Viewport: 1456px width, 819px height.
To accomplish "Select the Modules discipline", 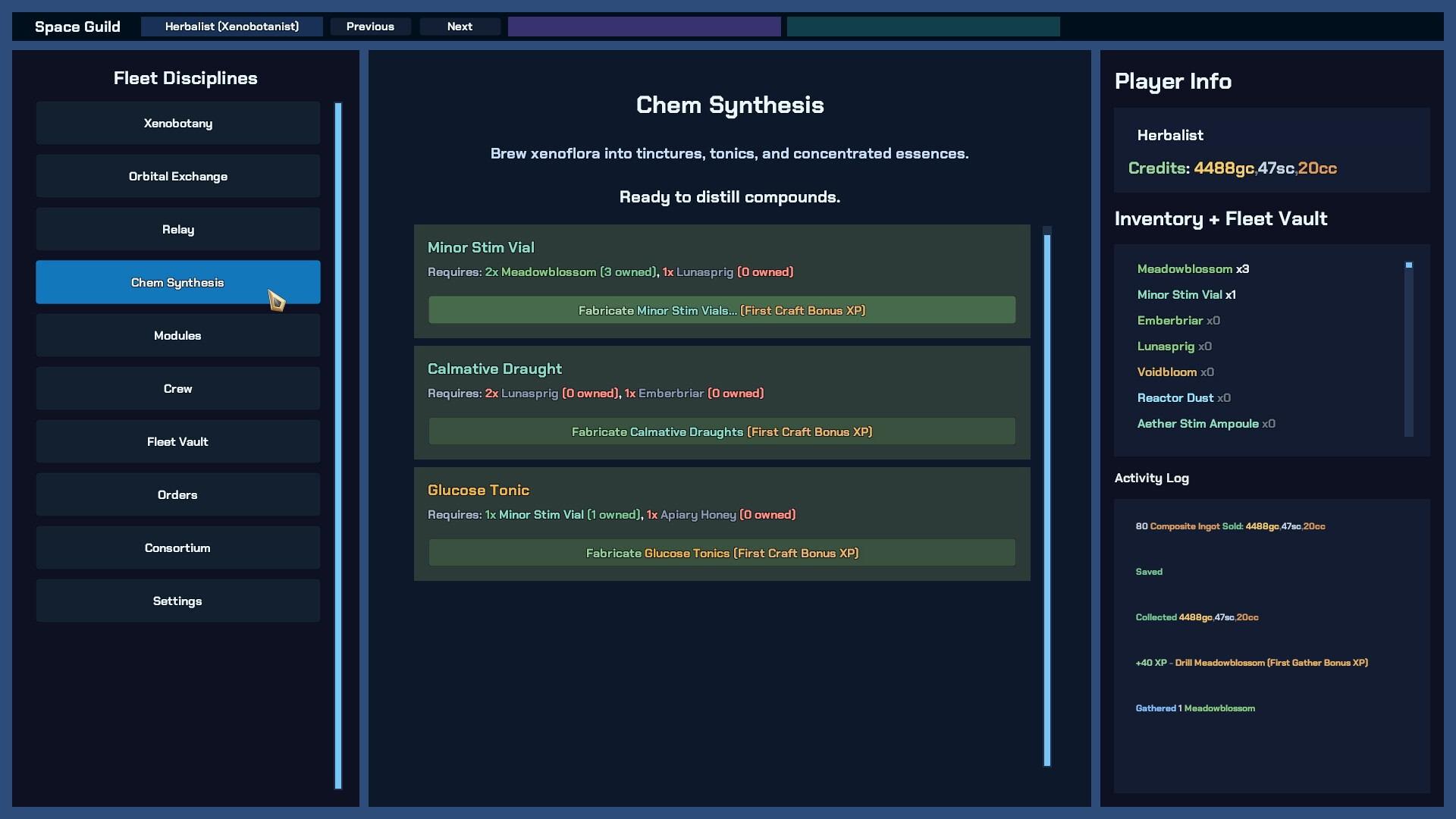I will 177,335.
